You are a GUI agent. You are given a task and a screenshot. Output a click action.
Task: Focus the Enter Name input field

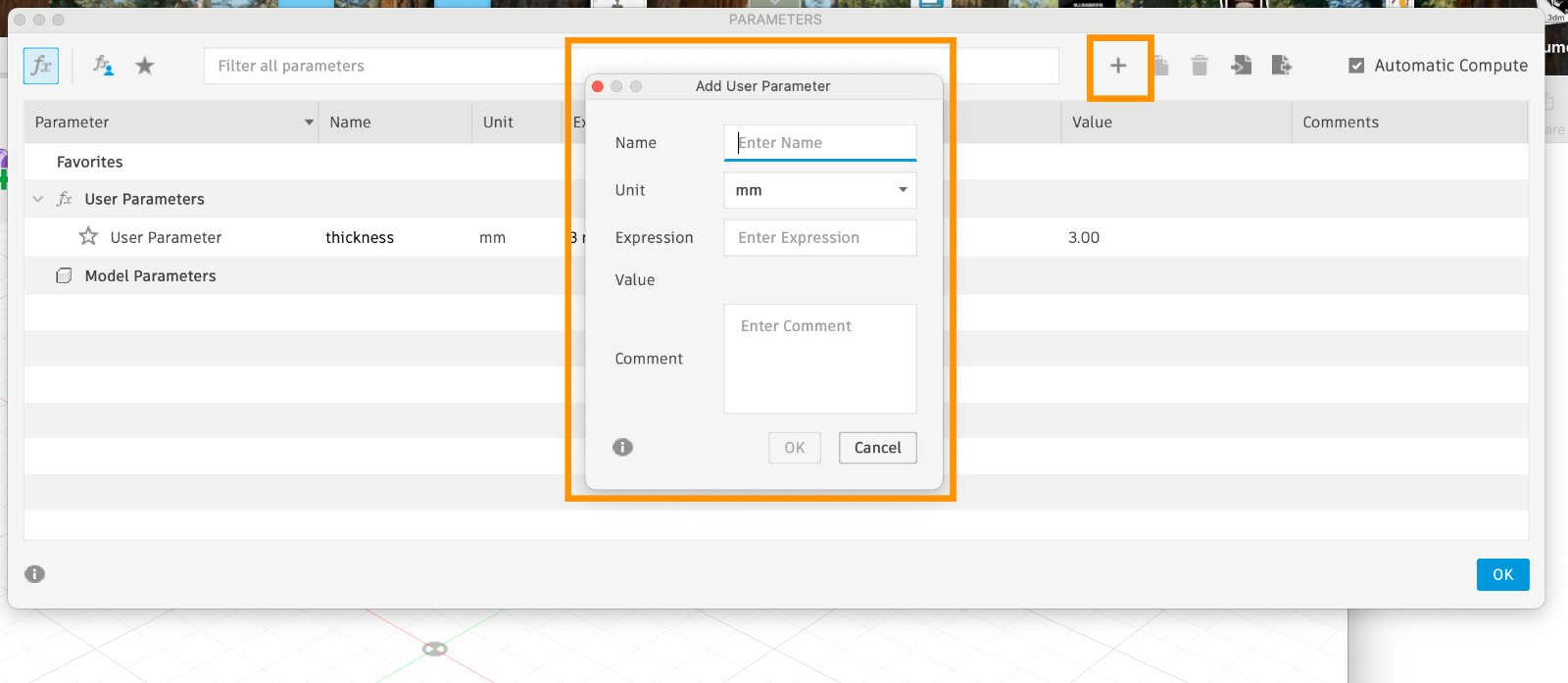(x=820, y=142)
